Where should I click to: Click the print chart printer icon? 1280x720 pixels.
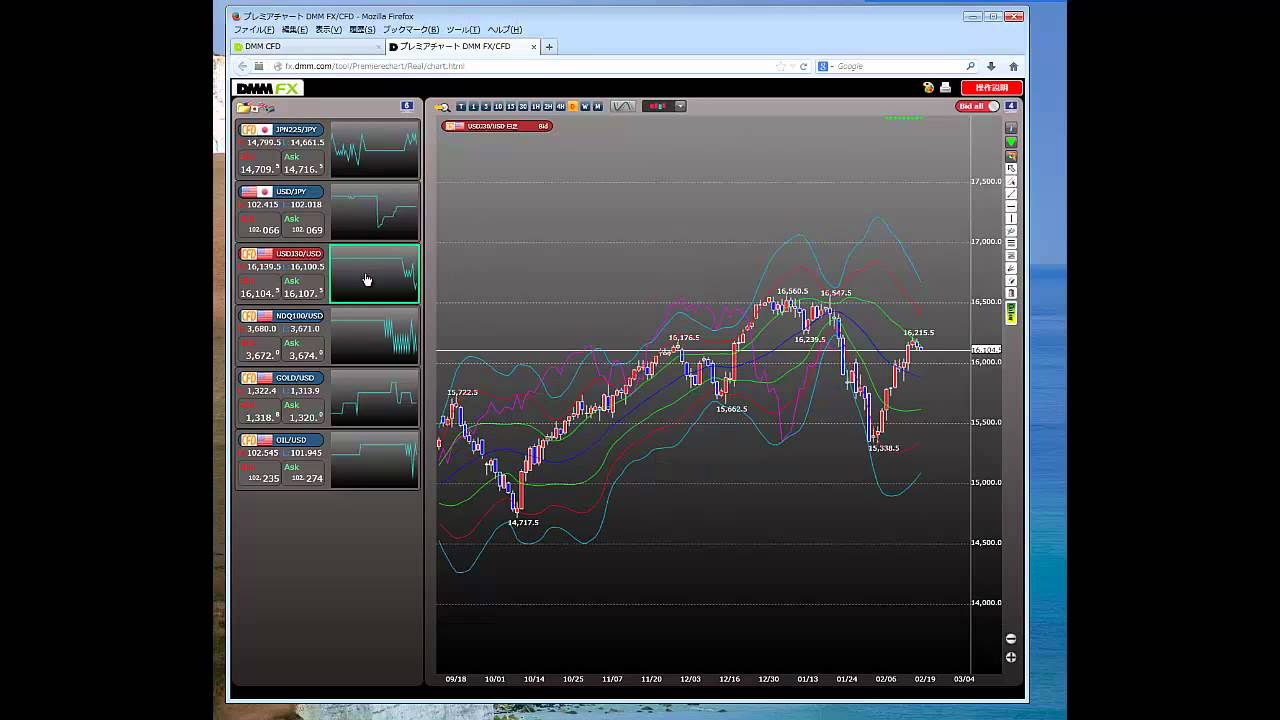(945, 88)
